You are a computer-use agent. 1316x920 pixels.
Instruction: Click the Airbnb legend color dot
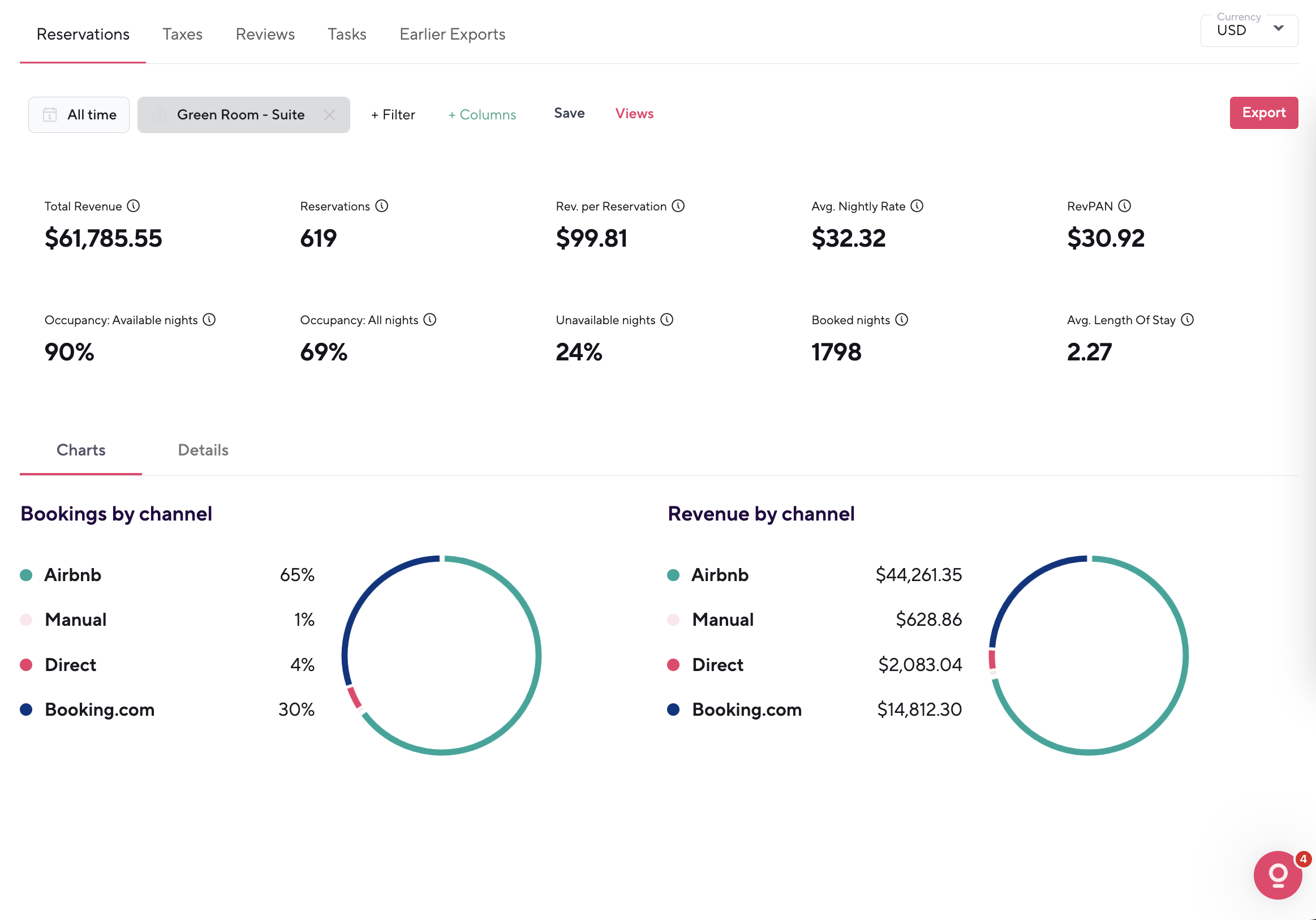[x=26, y=574]
